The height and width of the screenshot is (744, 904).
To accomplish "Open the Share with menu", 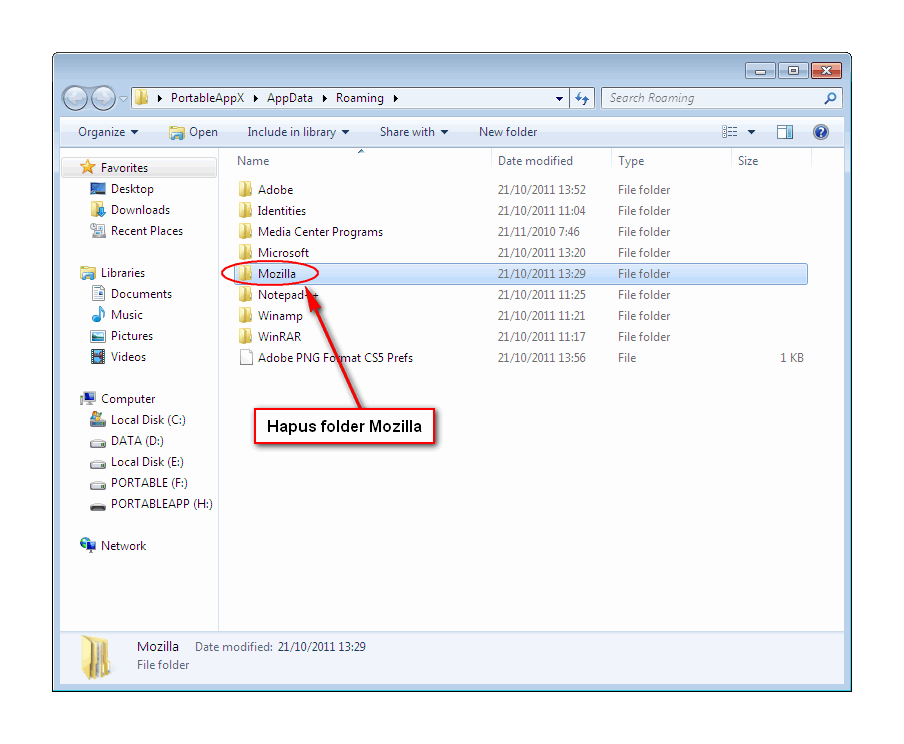I will [x=414, y=132].
